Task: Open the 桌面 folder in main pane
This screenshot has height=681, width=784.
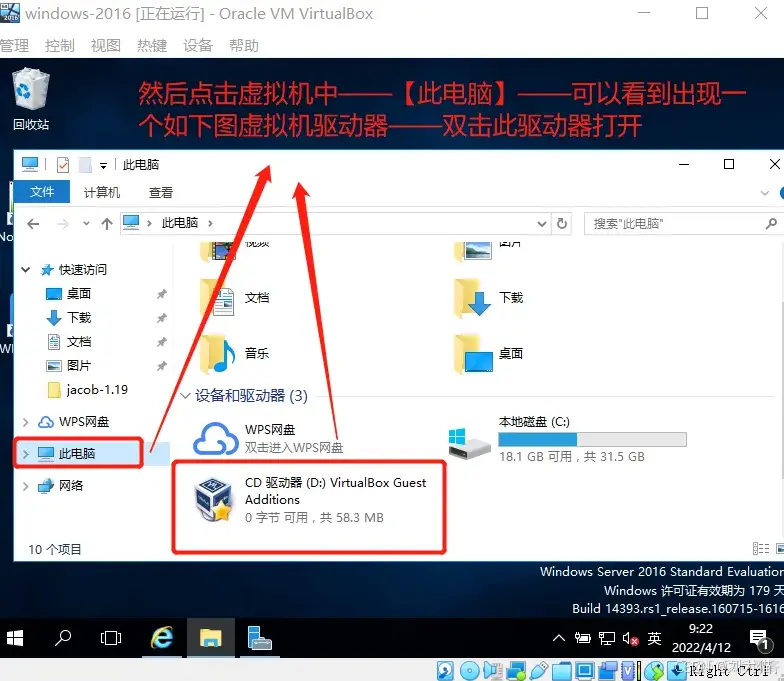Action: click(x=489, y=354)
